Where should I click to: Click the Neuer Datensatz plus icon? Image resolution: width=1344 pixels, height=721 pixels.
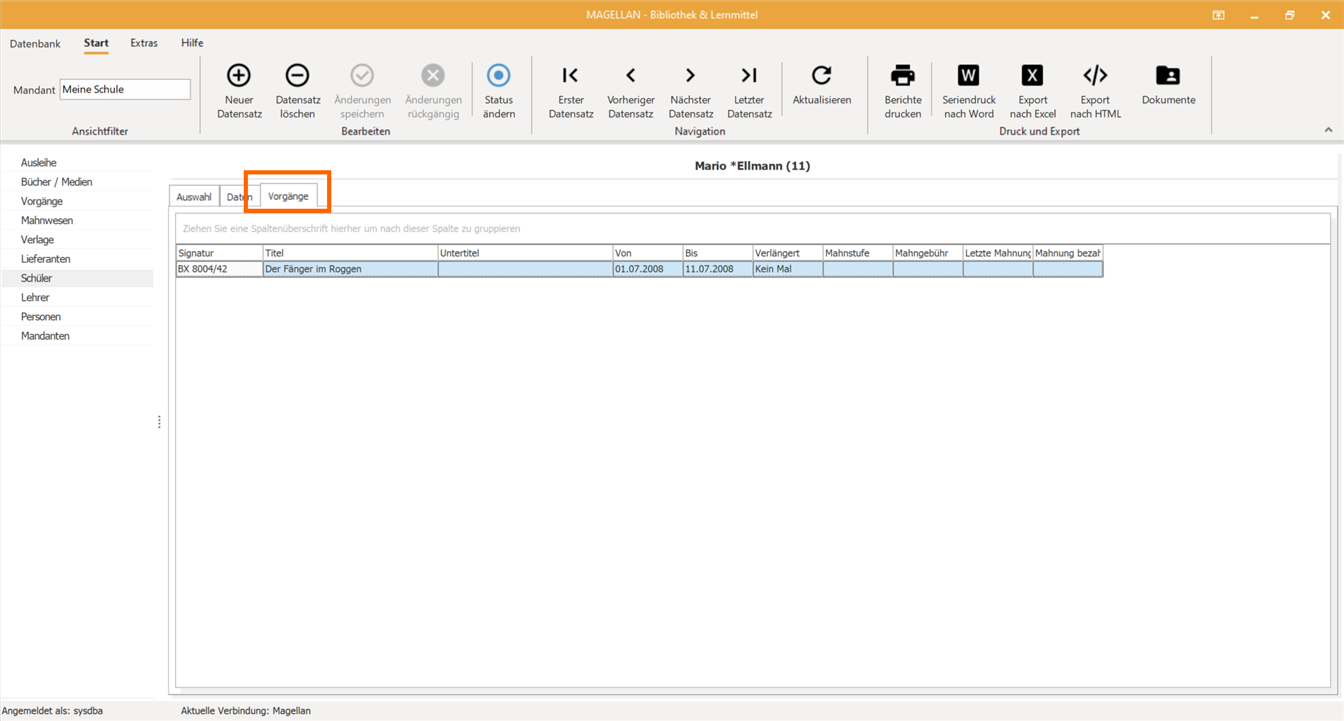(x=239, y=75)
